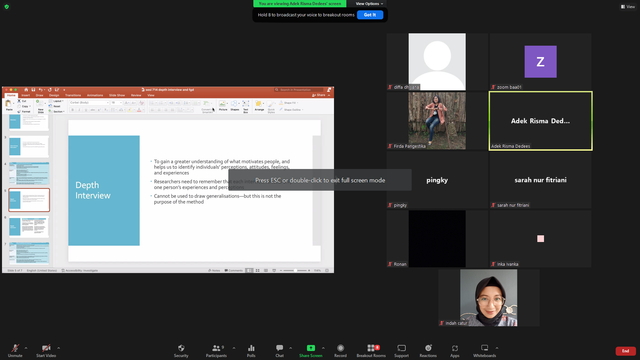Select the pingky participant tile
The image size is (640, 360).
pos(437,180)
